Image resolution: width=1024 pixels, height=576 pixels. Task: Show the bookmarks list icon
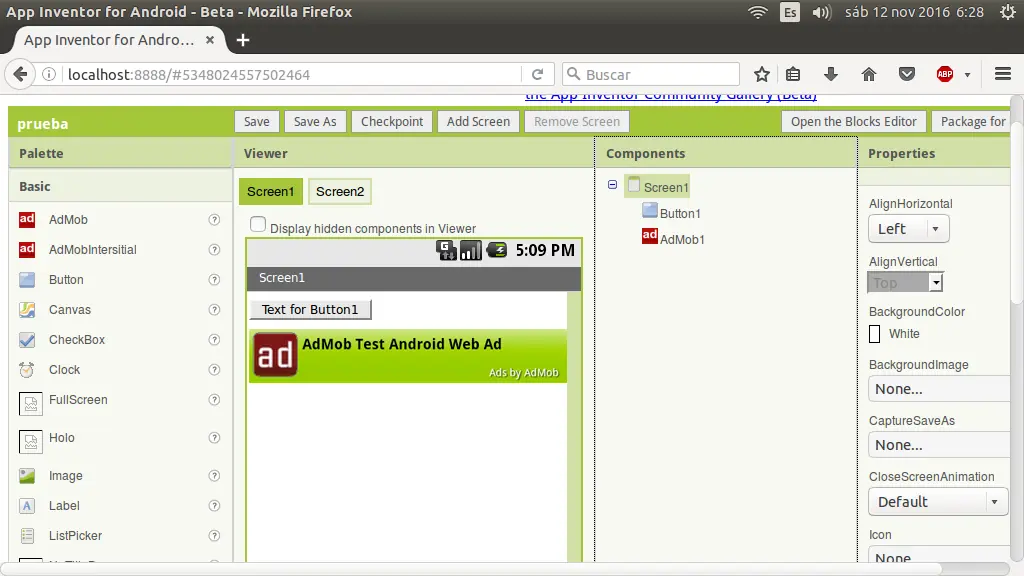click(x=793, y=74)
